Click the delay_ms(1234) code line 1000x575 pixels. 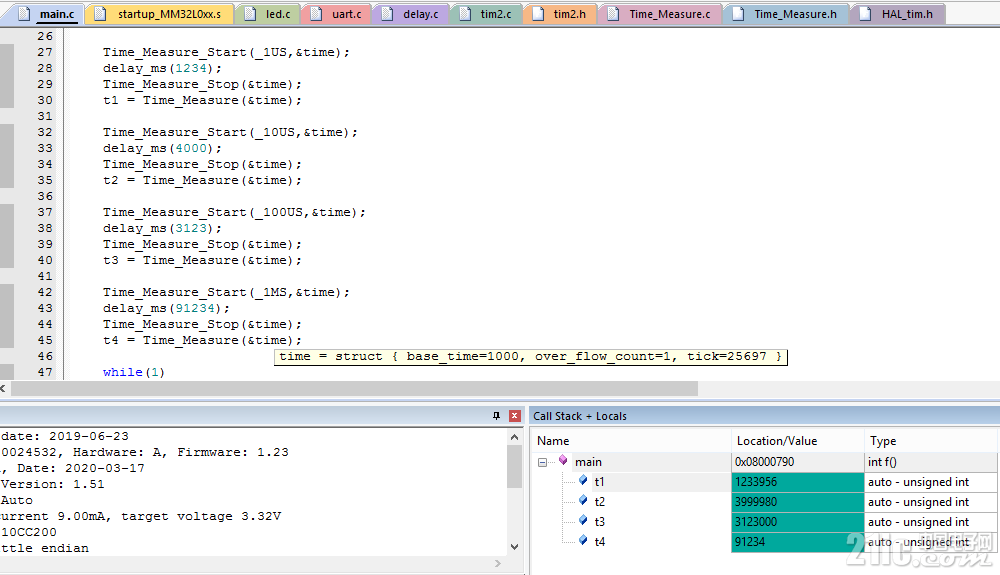coord(162,68)
